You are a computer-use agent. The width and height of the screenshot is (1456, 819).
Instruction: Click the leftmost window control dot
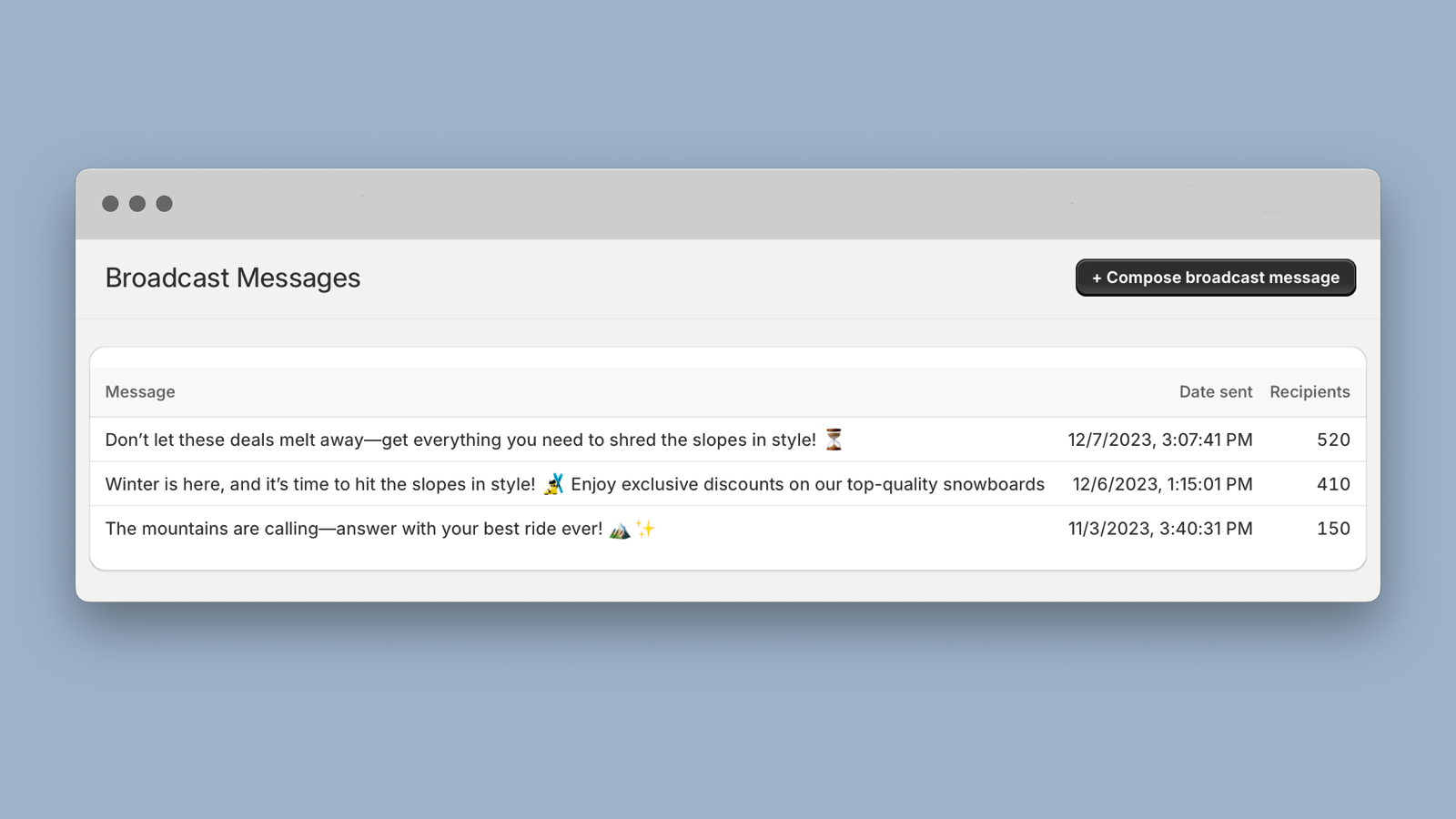point(111,203)
